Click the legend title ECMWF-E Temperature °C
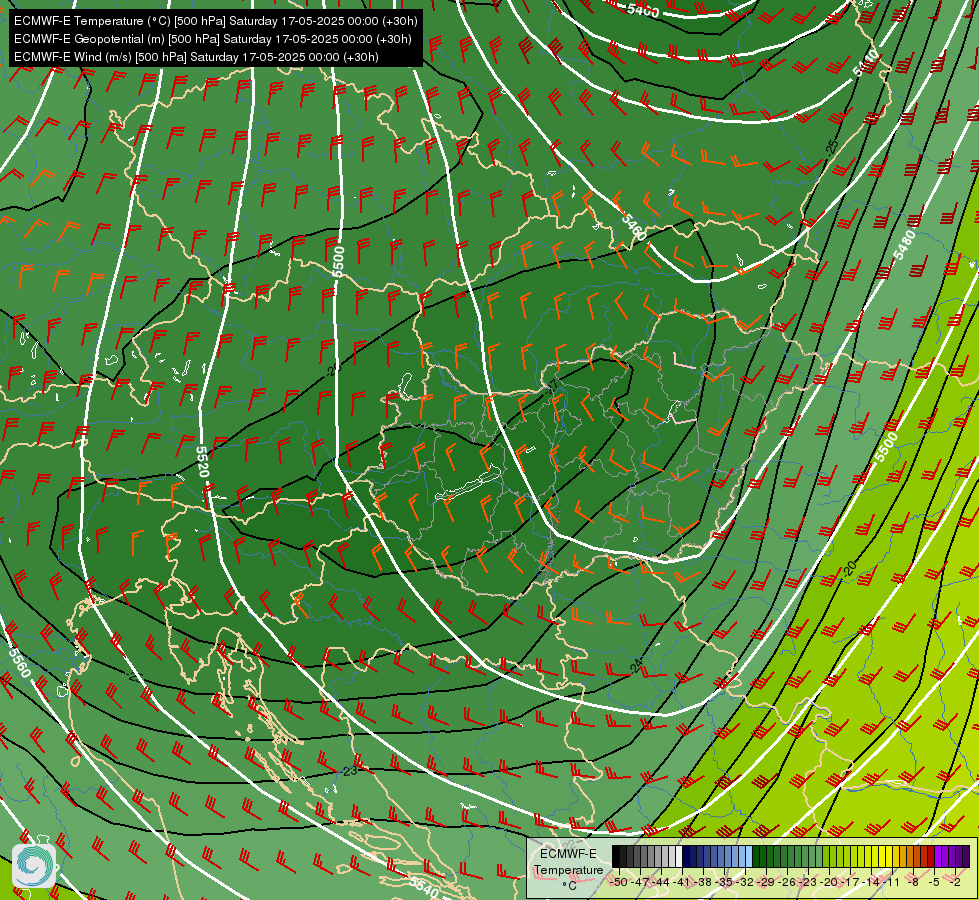The width and height of the screenshot is (979, 900). pos(568,869)
